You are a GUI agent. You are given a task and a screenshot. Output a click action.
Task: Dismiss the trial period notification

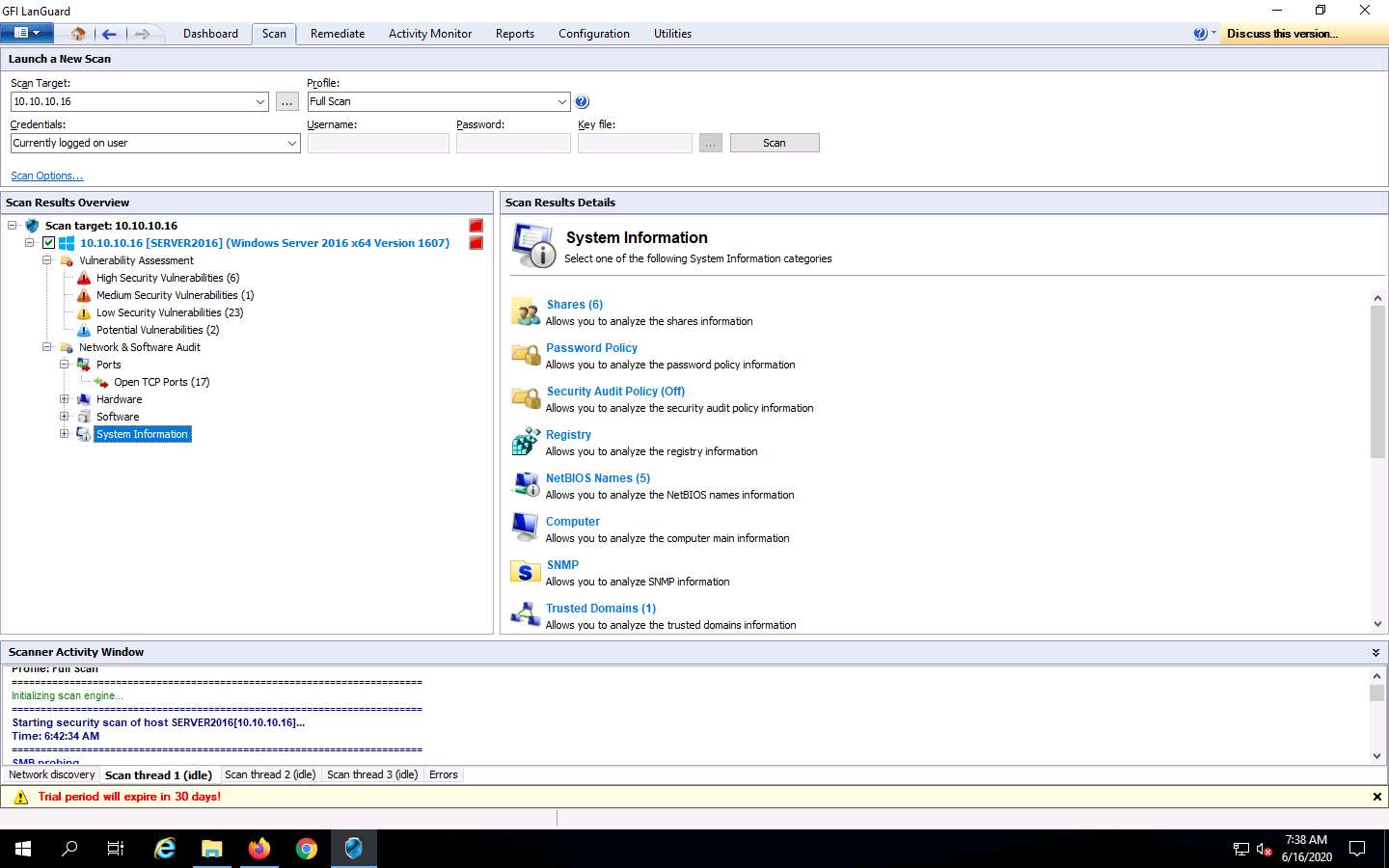click(1376, 797)
